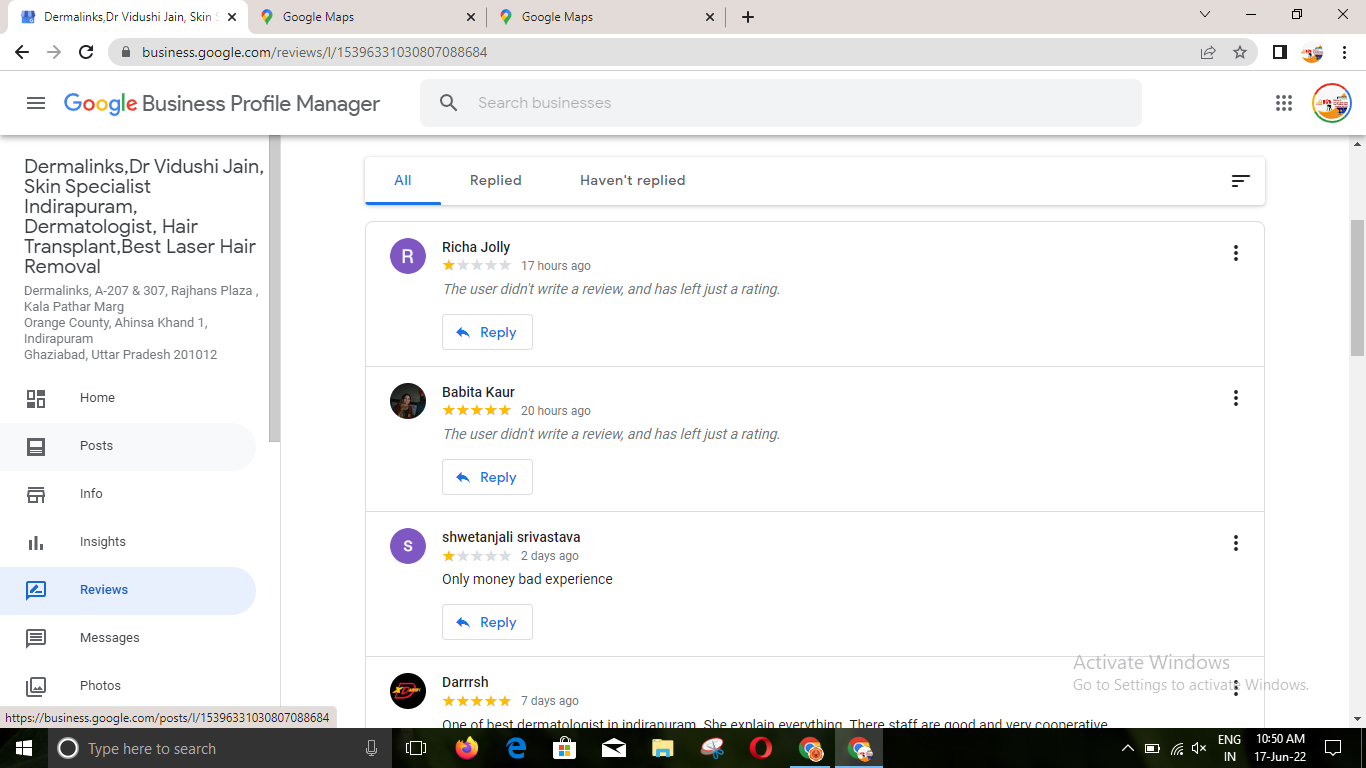This screenshot has height=768, width=1366.
Task: Click the browser back arrow
Action: click(22, 52)
